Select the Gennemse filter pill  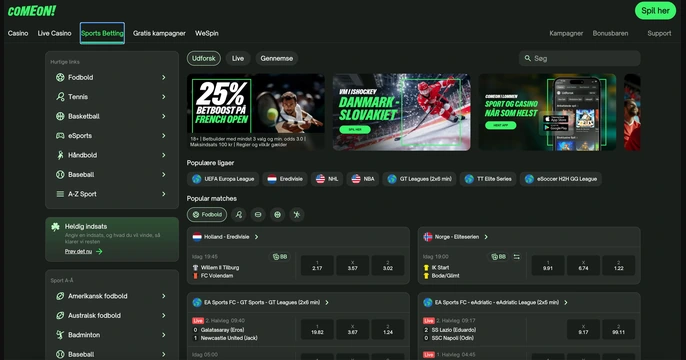point(276,58)
